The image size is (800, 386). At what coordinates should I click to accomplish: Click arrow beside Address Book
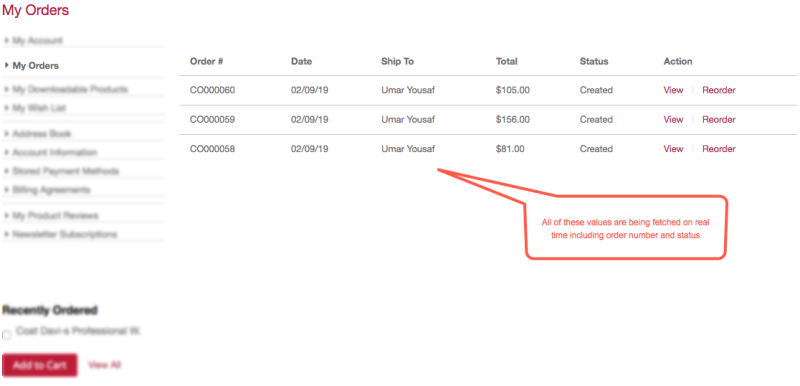pos(7,134)
